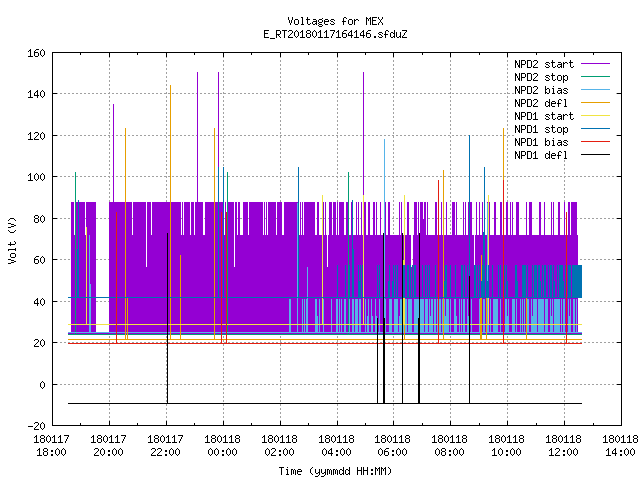Click the 'NPD1 start' legend label
The image size is (640, 480).
(x=544, y=116)
